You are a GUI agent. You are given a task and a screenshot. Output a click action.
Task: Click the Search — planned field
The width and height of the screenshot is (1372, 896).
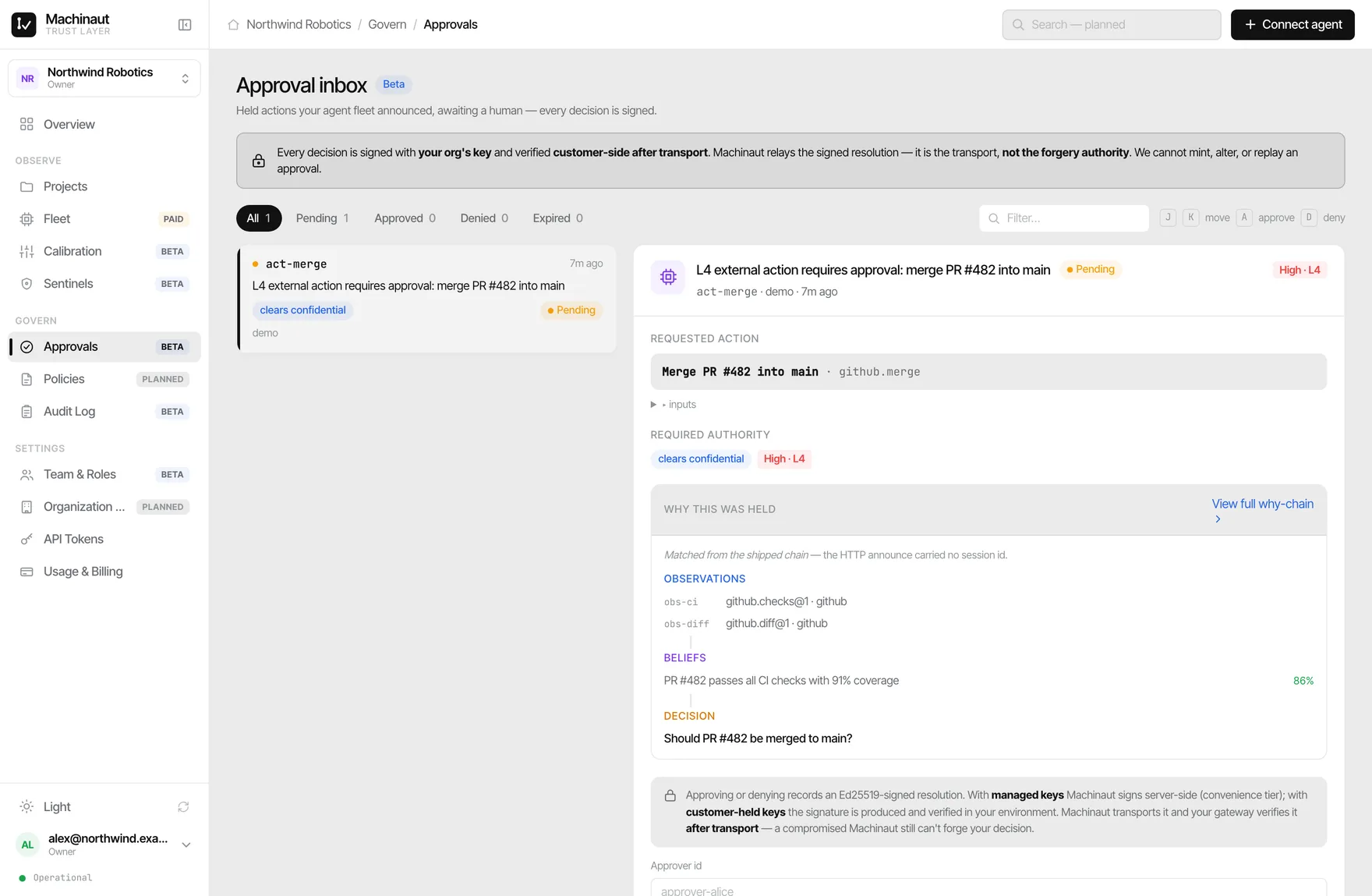[x=1112, y=25]
